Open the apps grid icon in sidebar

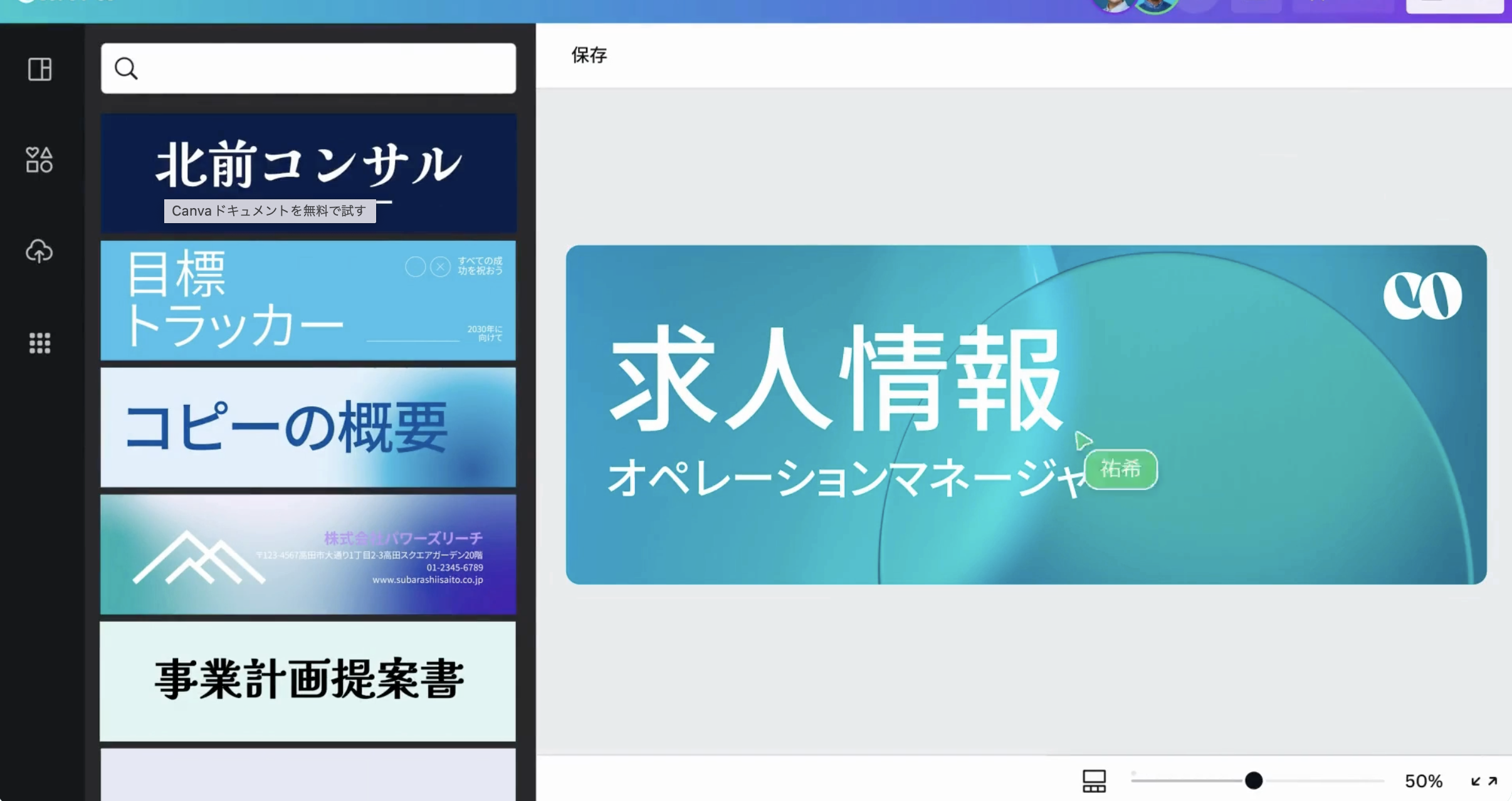(x=39, y=343)
